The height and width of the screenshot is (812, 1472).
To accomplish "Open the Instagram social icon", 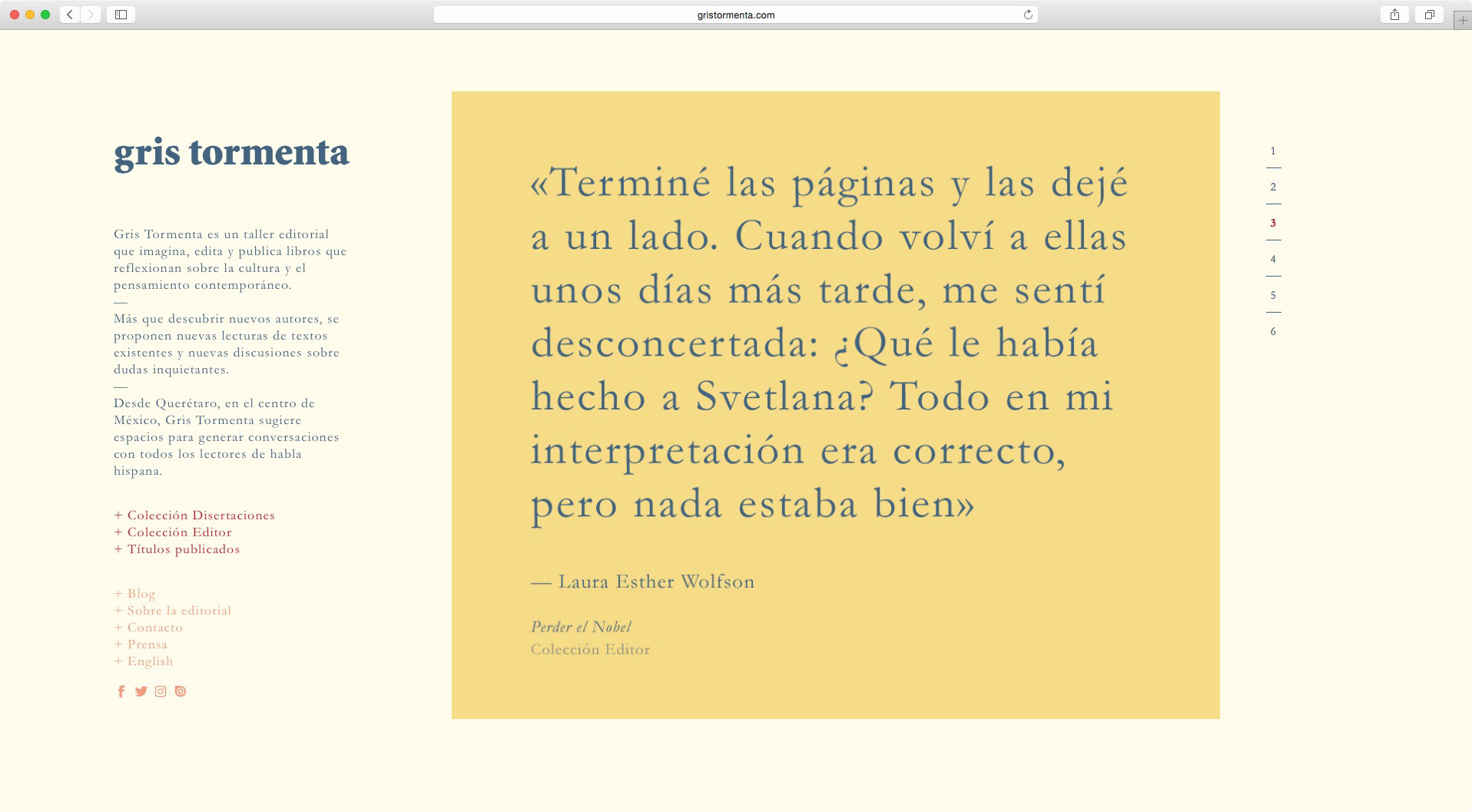I will click(161, 691).
